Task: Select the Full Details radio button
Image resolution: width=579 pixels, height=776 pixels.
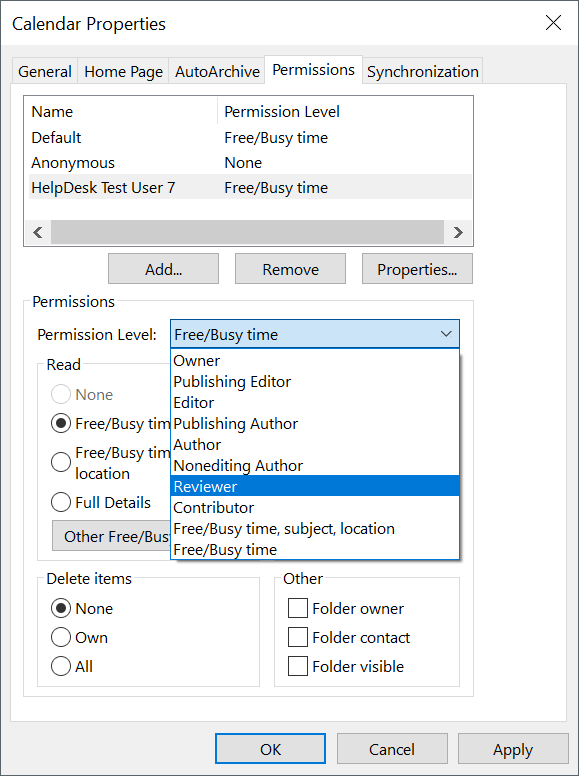Action: [x=61, y=502]
